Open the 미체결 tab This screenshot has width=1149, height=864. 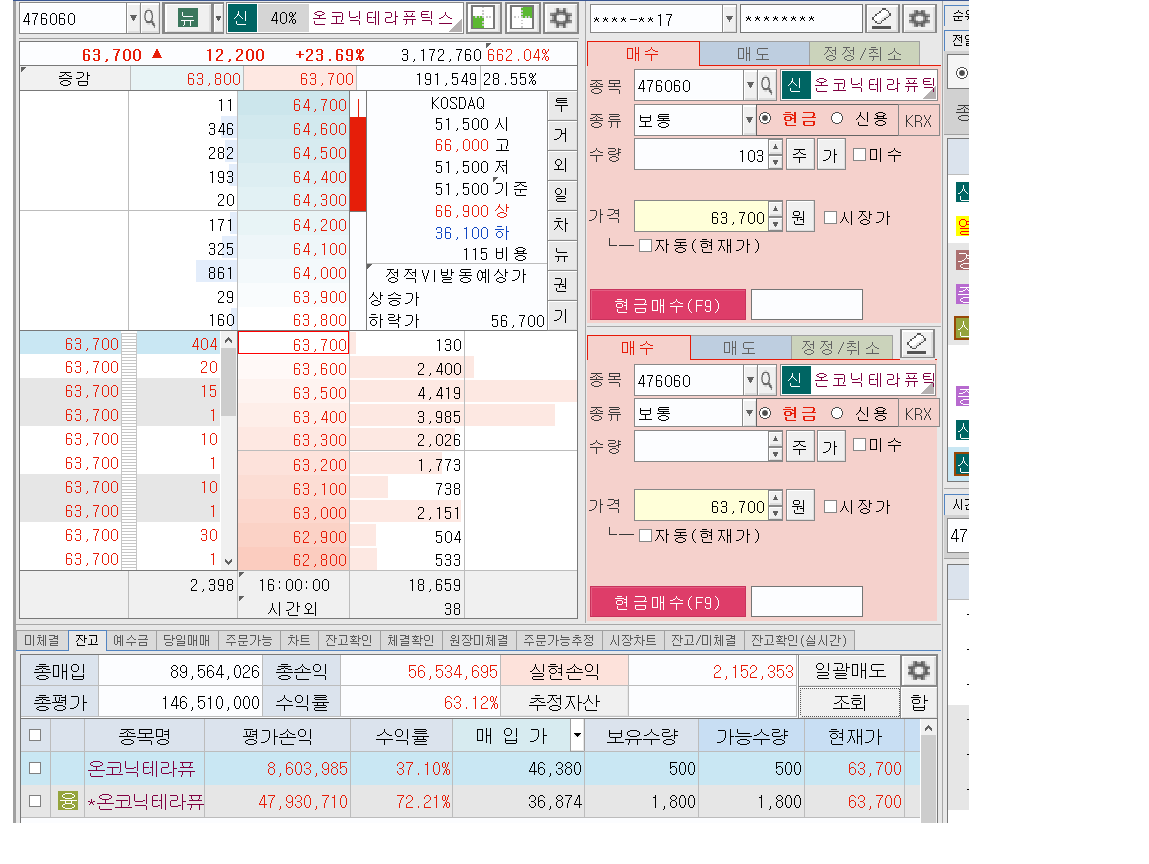pyautogui.click(x=42, y=640)
